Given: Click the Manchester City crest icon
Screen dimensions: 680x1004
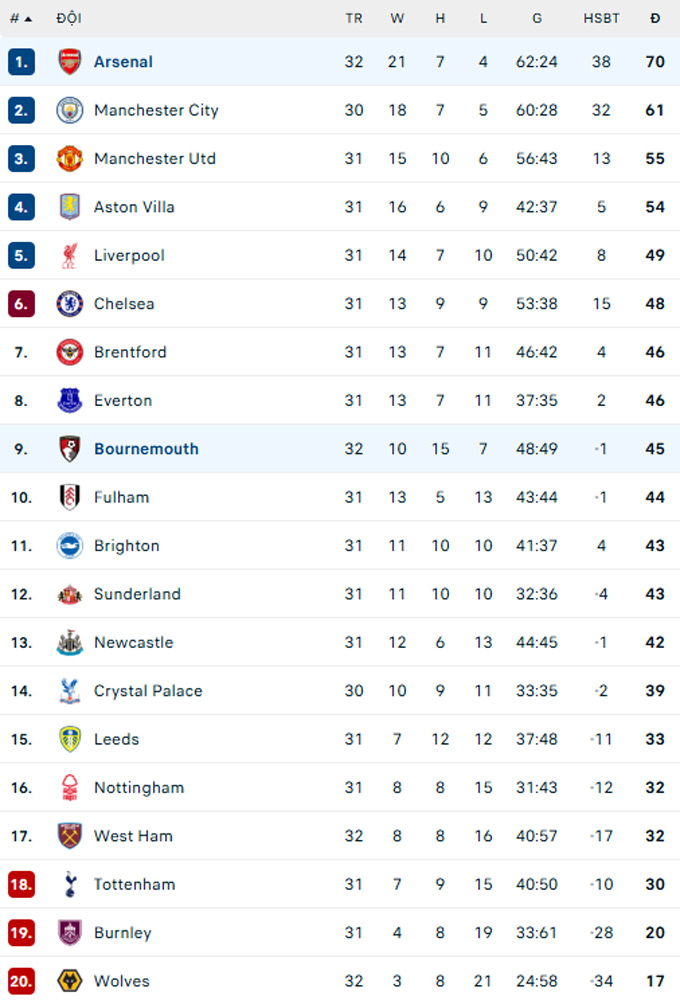Looking at the screenshot, I should (x=69, y=110).
